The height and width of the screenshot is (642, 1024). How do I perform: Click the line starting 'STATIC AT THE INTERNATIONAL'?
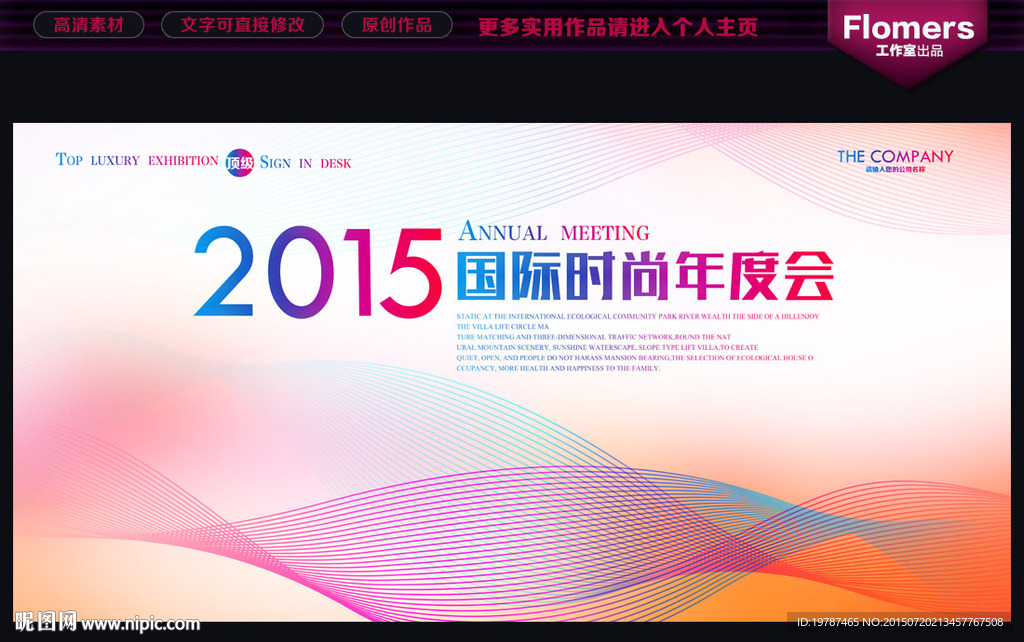637,316
